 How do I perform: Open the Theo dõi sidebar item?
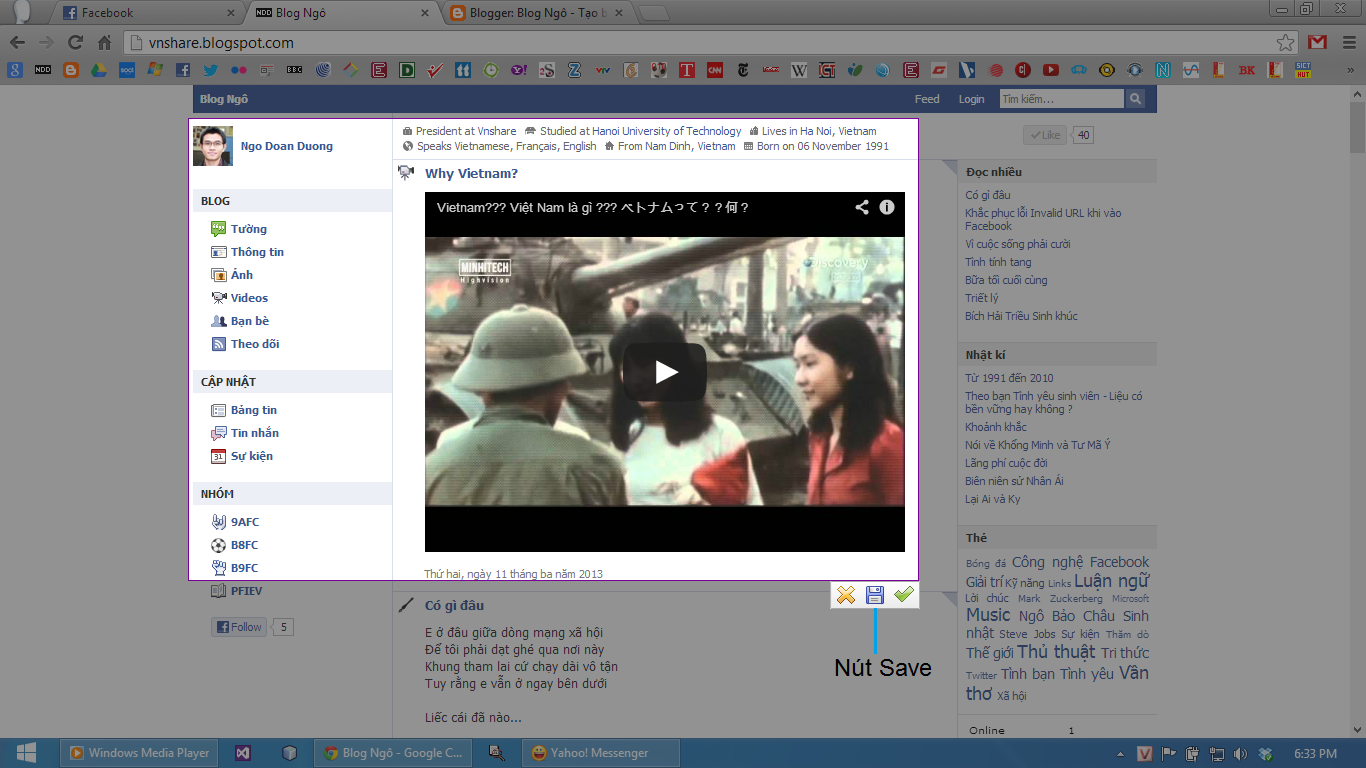point(255,344)
